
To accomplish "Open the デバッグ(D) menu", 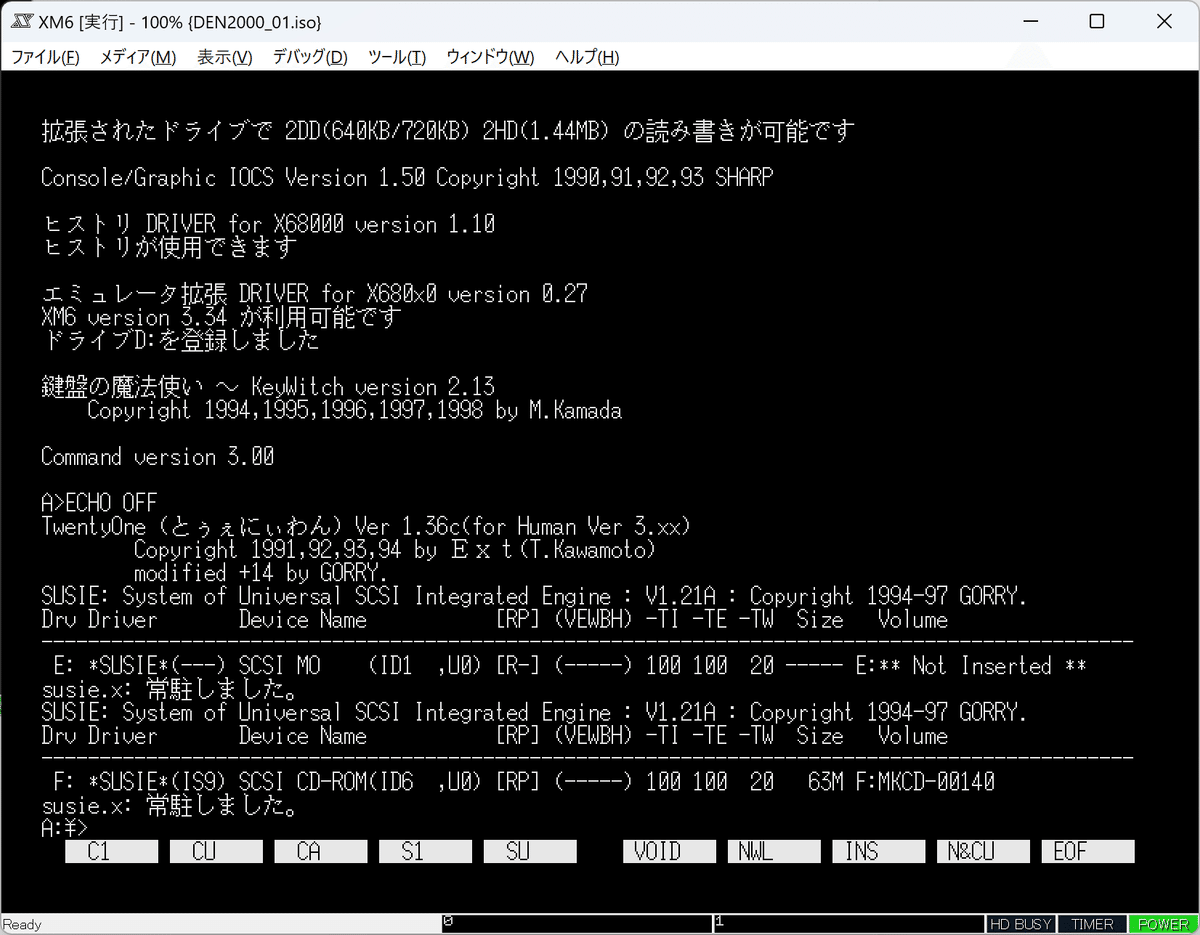I will pyautogui.click(x=310, y=57).
